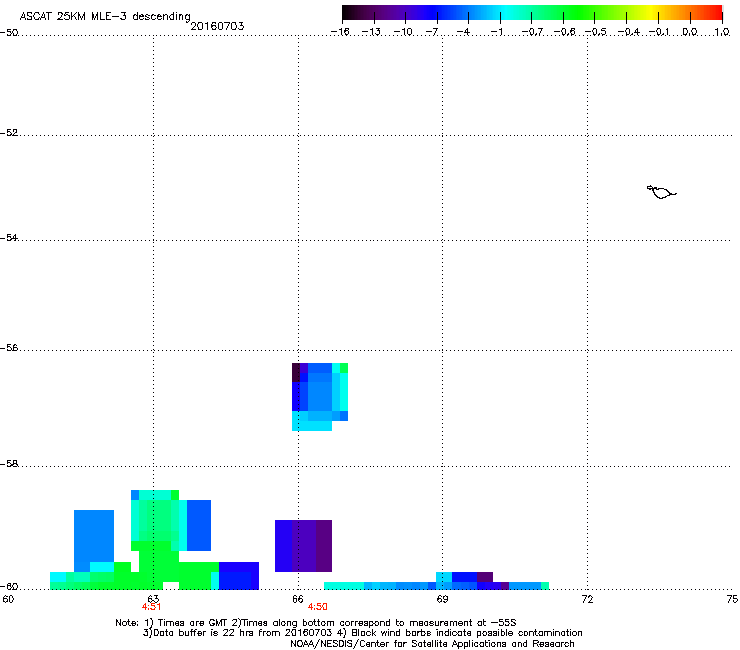Select the -13 colorbar label

[371, 32]
